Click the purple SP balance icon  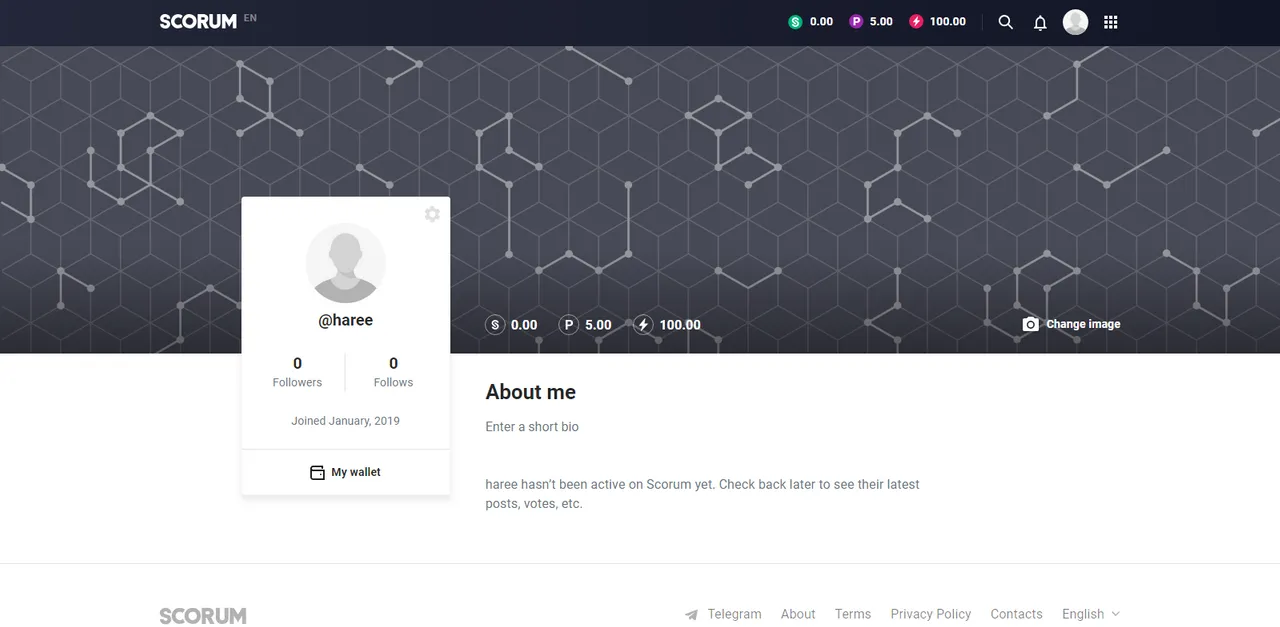tap(856, 21)
